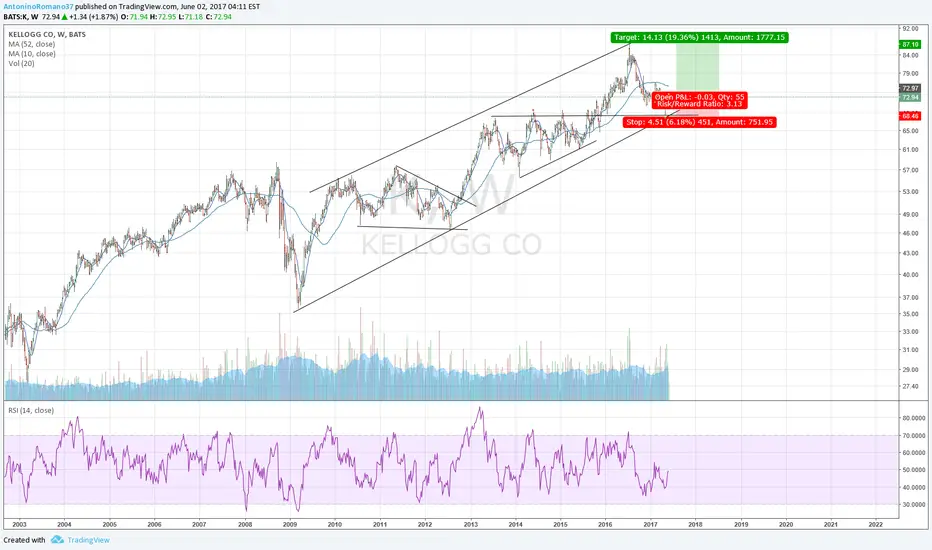
Task: Click the Created with footer text
Action: (24, 540)
